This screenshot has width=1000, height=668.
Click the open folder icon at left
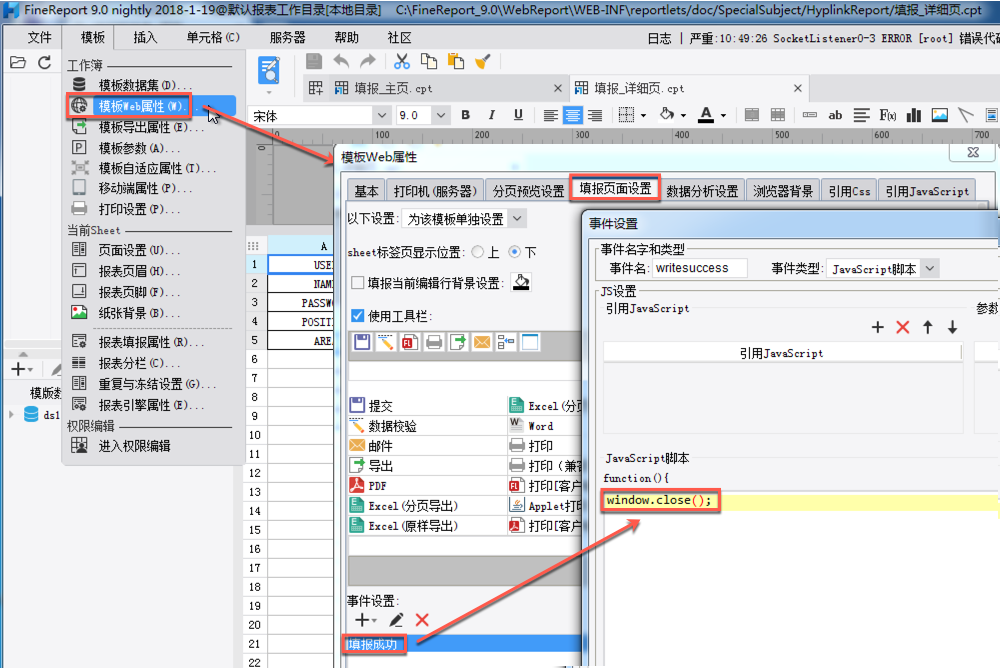tap(18, 63)
